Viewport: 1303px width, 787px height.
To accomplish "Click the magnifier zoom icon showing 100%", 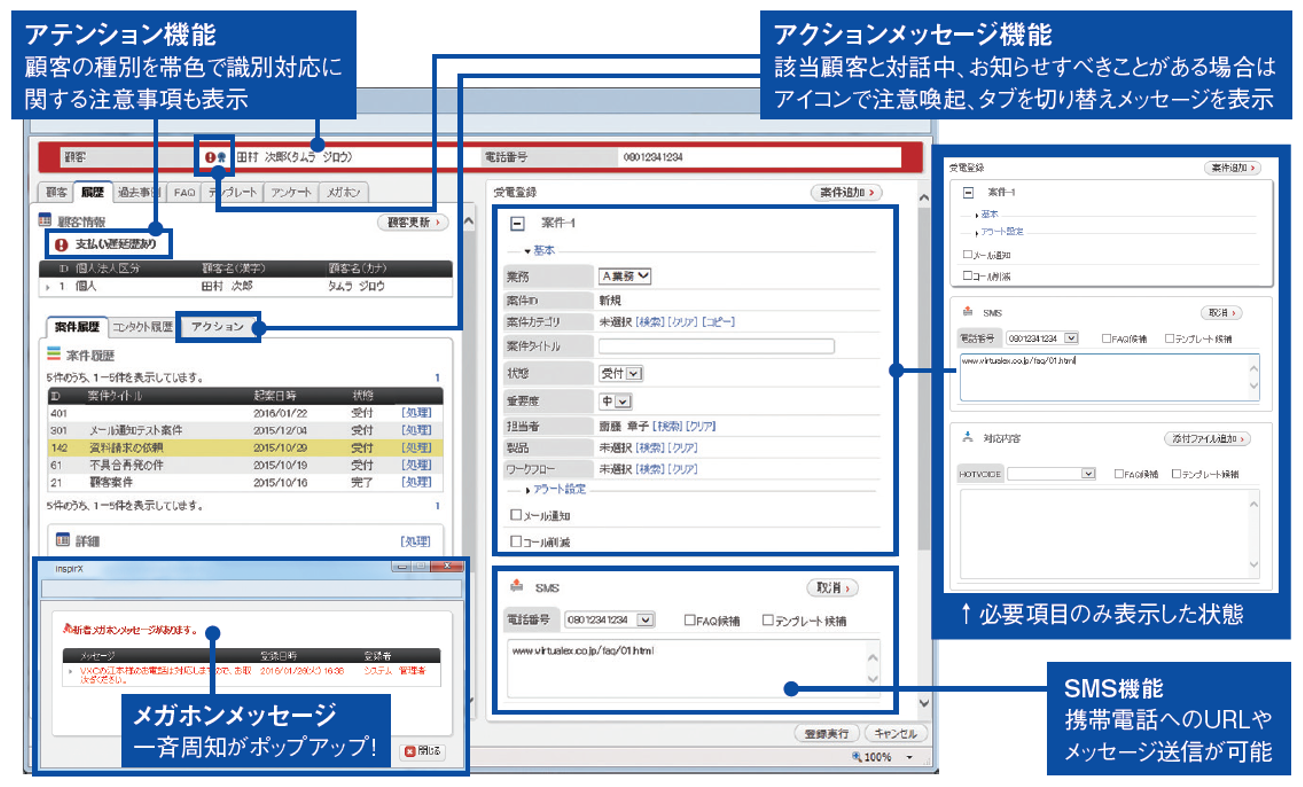I will tap(856, 757).
